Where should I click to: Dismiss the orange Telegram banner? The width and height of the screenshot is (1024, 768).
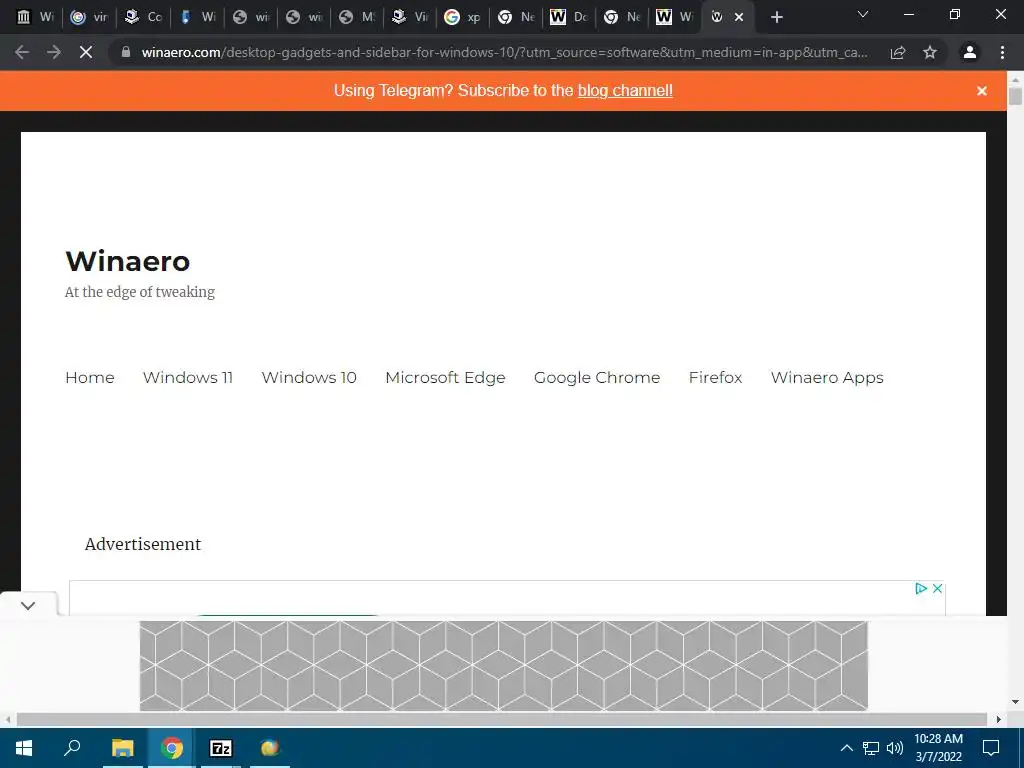(x=982, y=91)
